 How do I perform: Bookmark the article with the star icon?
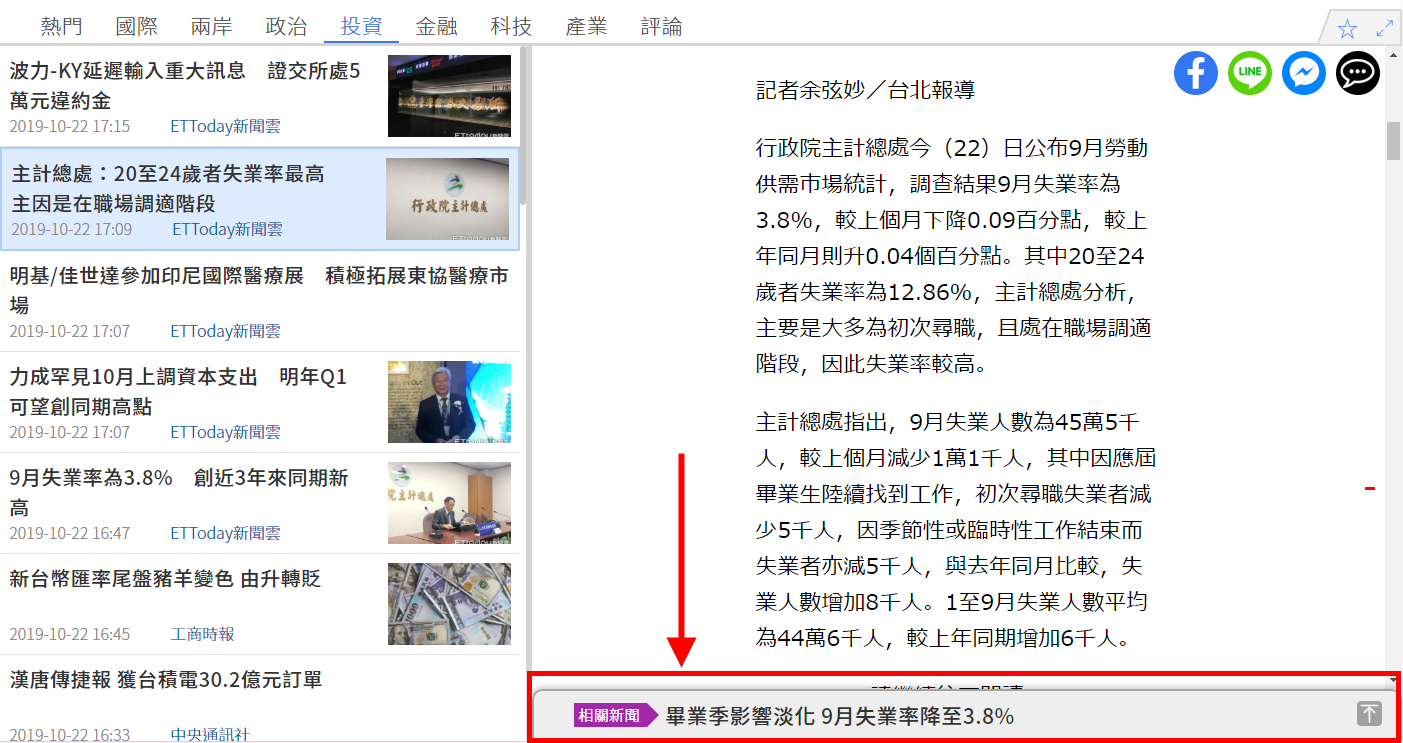point(1347,28)
